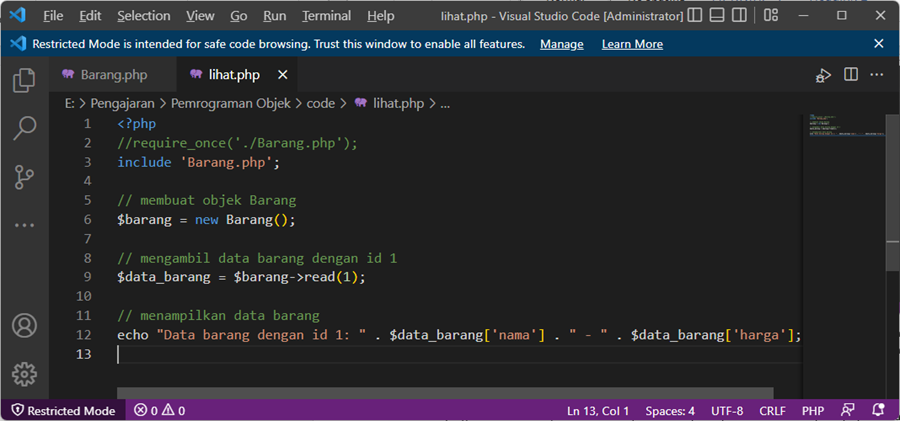Toggle the bottom panel layout

coord(719,16)
